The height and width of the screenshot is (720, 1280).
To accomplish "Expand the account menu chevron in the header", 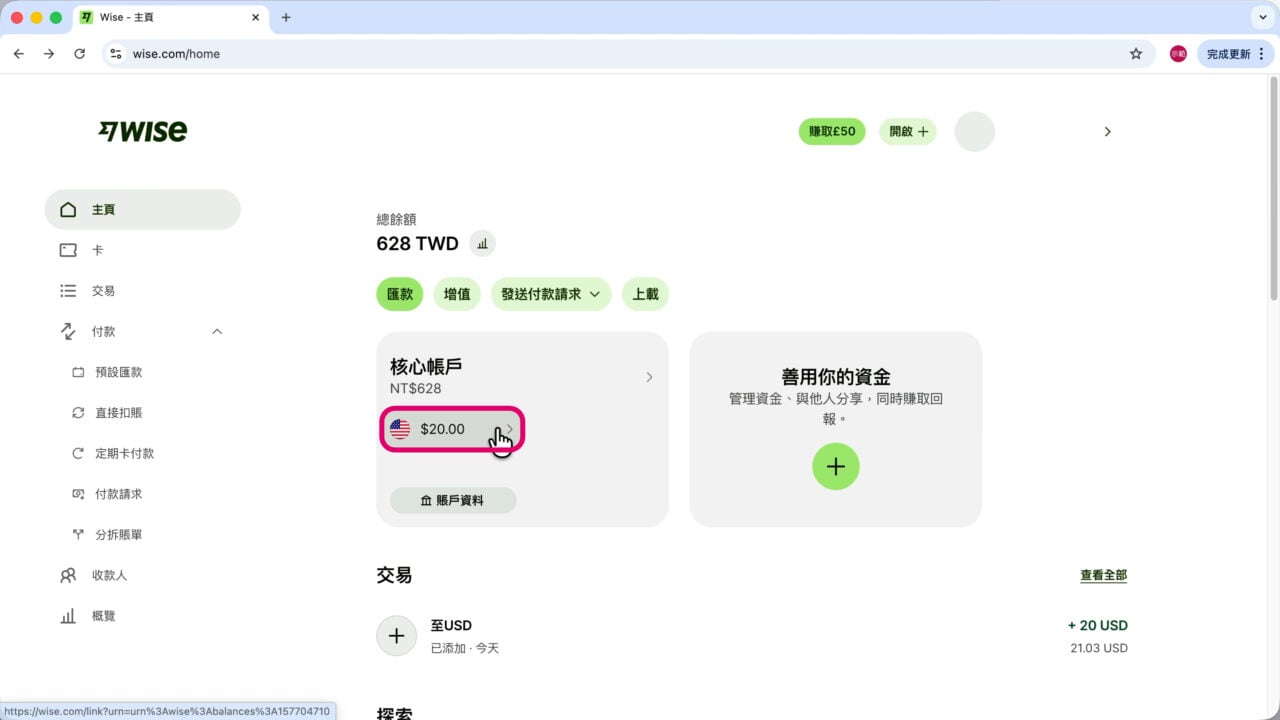I will (1107, 131).
